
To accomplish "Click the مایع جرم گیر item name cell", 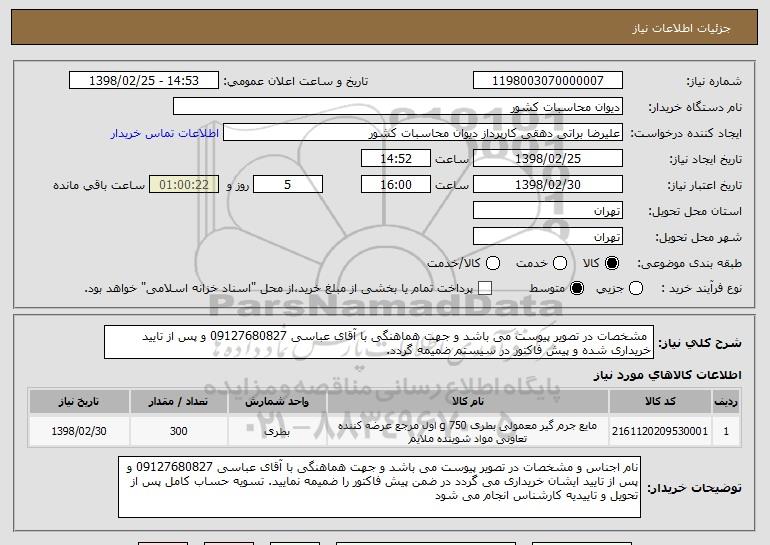I will click(x=468, y=431).
